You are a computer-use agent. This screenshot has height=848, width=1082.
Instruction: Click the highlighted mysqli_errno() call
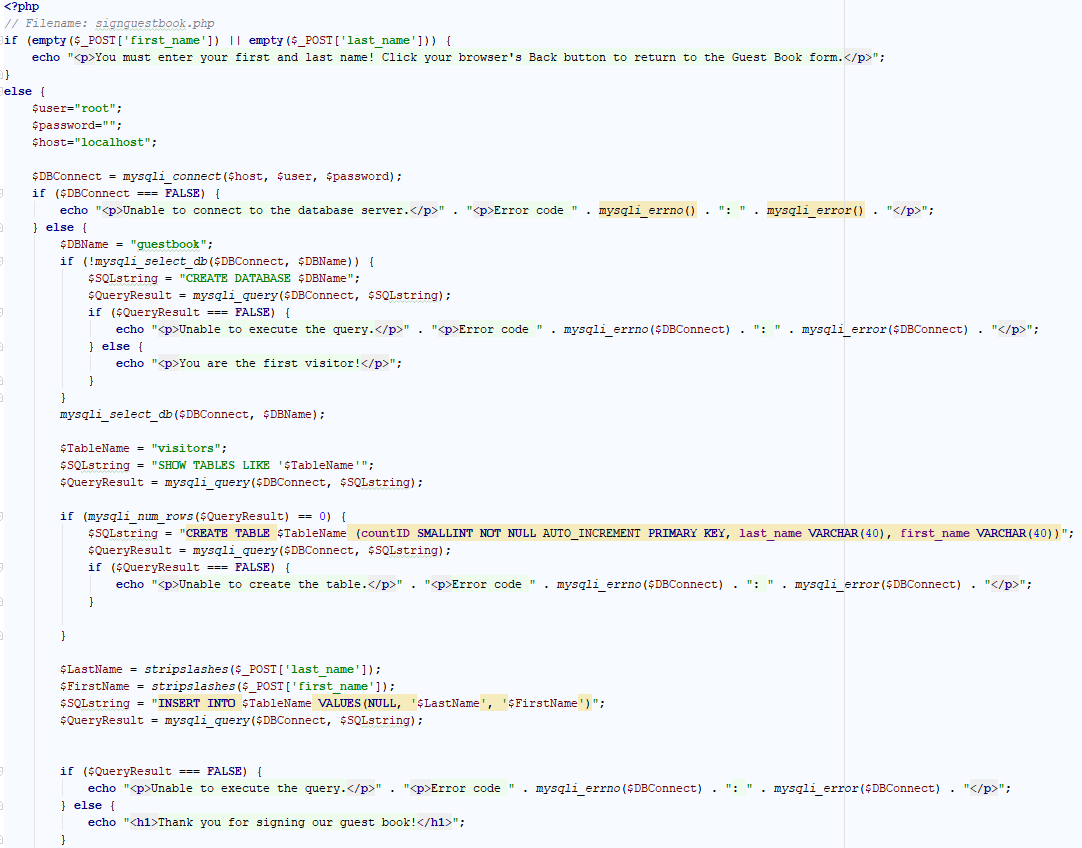pyautogui.click(x=647, y=210)
